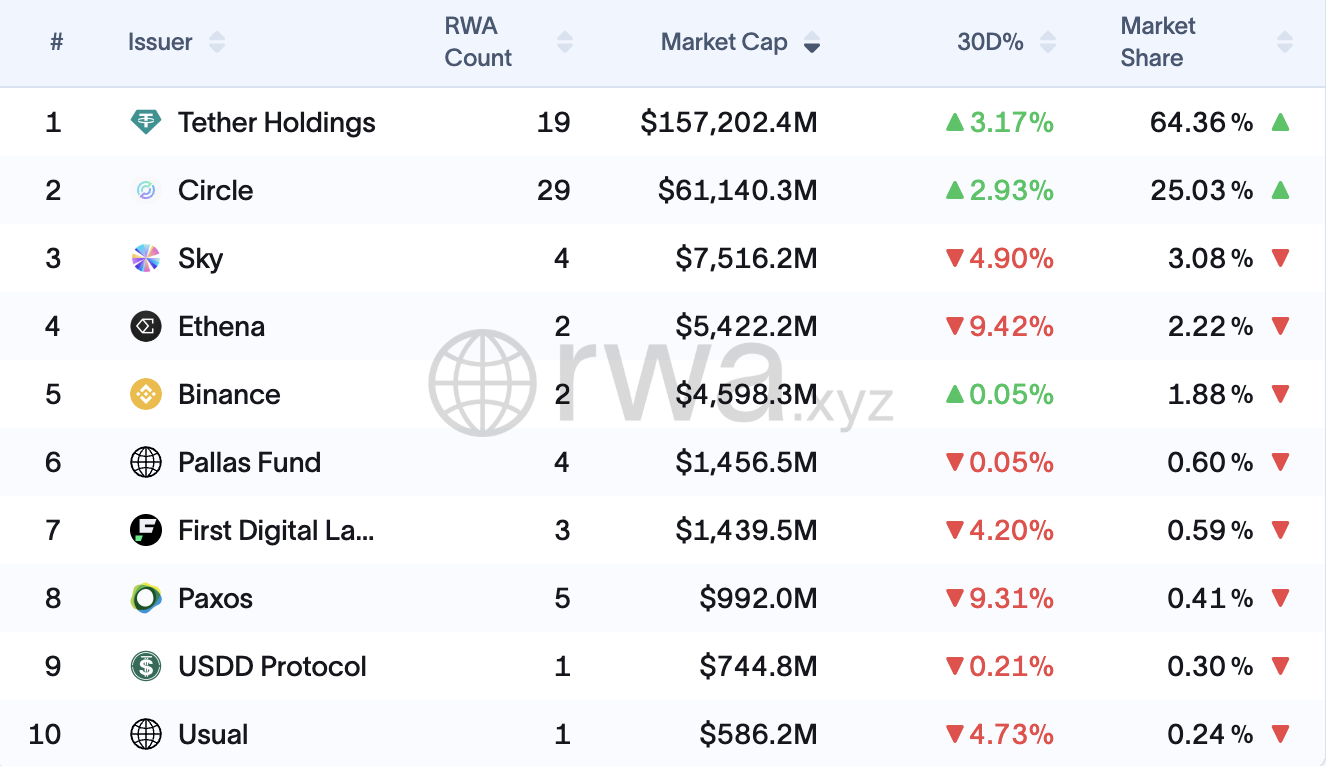Click the Sky colorful logo icon

tap(146, 258)
